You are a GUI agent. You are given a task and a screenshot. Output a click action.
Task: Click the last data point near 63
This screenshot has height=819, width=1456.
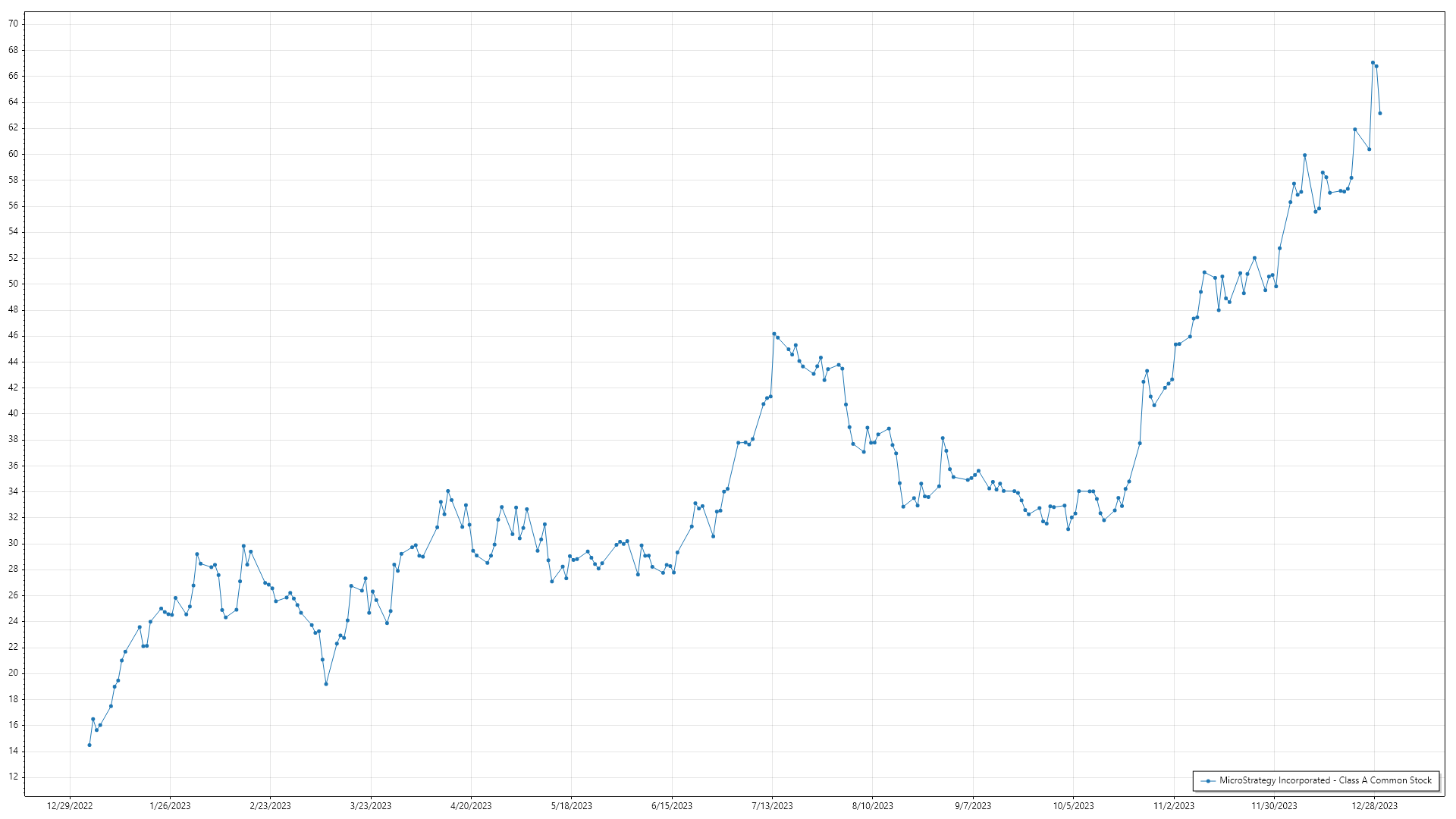click(1380, 114)
